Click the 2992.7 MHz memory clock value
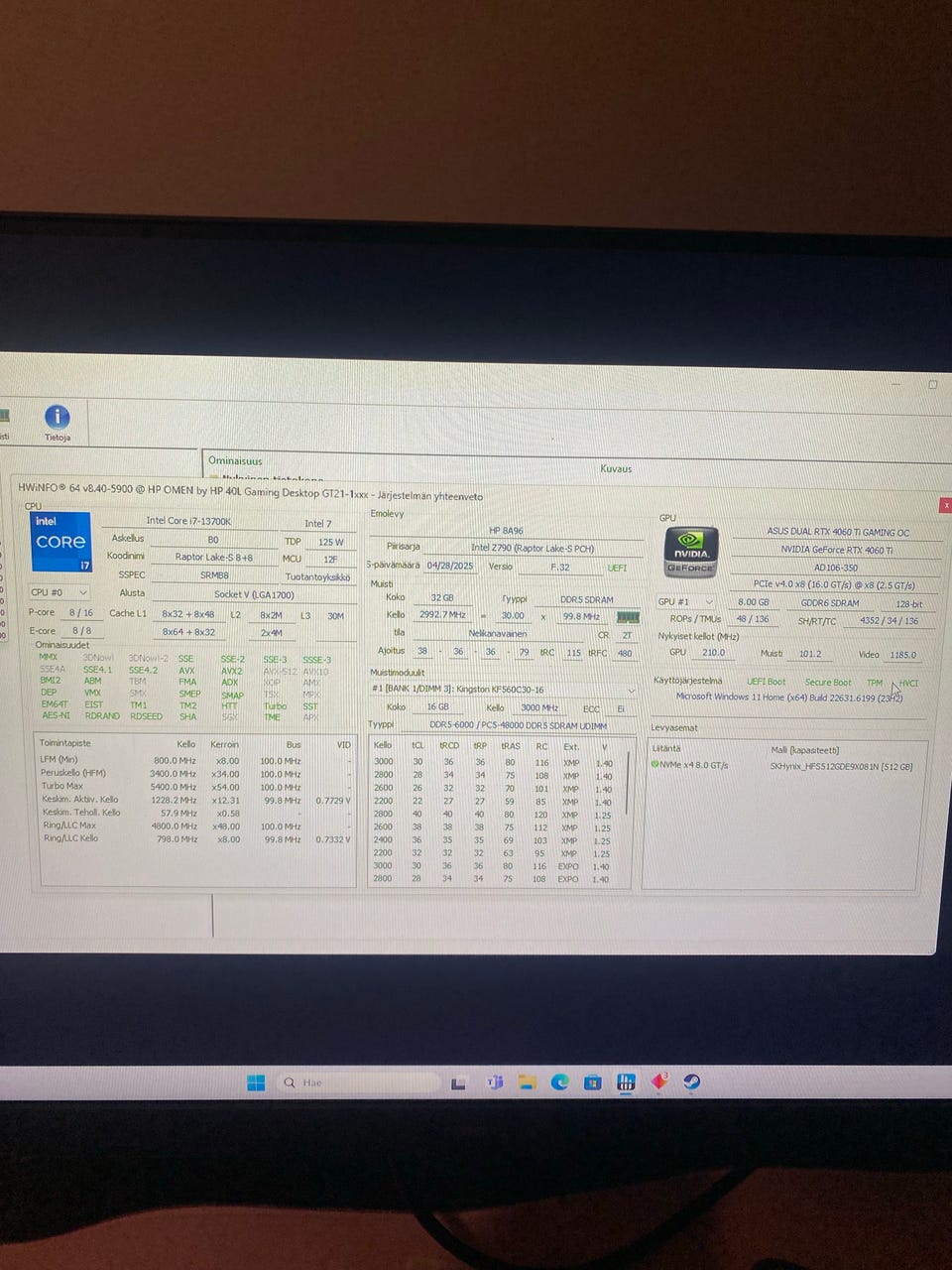Viewport: 952px width, 1270px height. coord(442,614)
